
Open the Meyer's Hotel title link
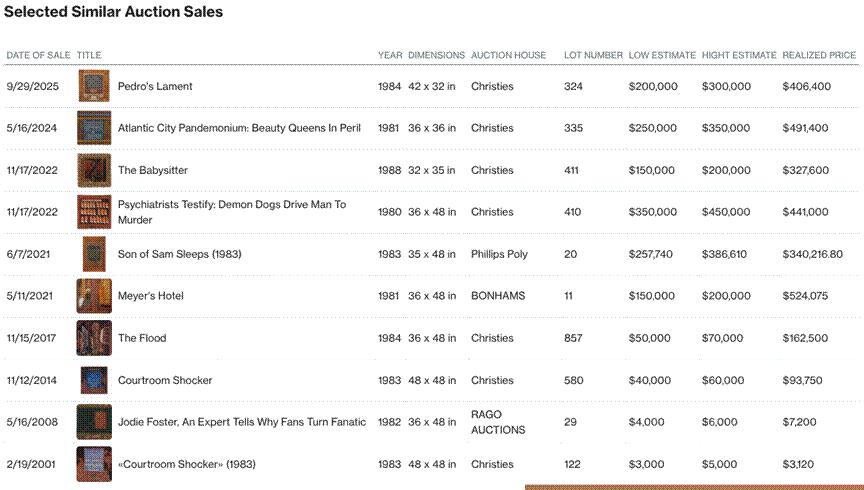tap(150, 296)
